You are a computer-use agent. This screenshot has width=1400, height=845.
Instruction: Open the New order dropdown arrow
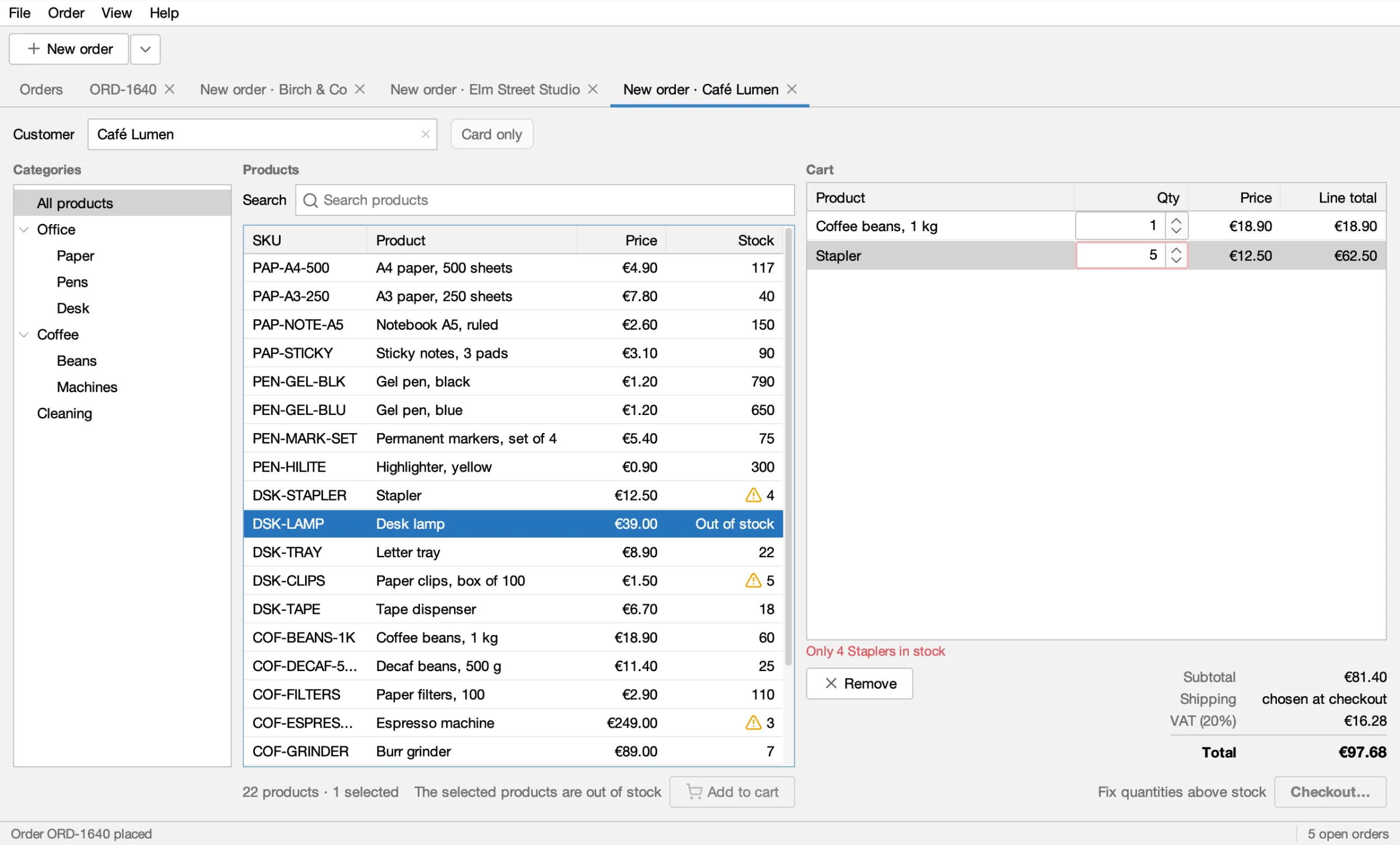pos(145,49)
